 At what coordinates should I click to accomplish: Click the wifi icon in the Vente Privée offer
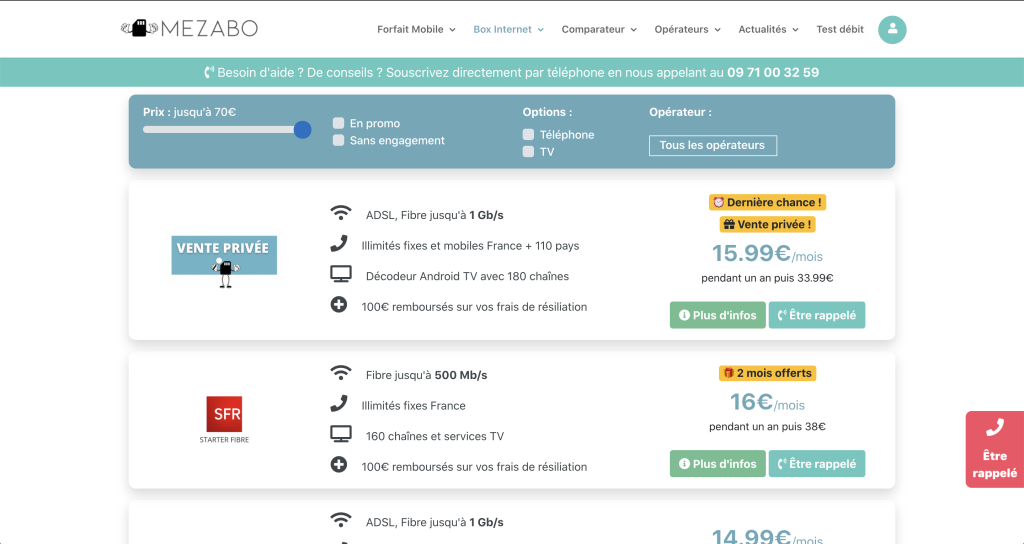tap(341, 213)
